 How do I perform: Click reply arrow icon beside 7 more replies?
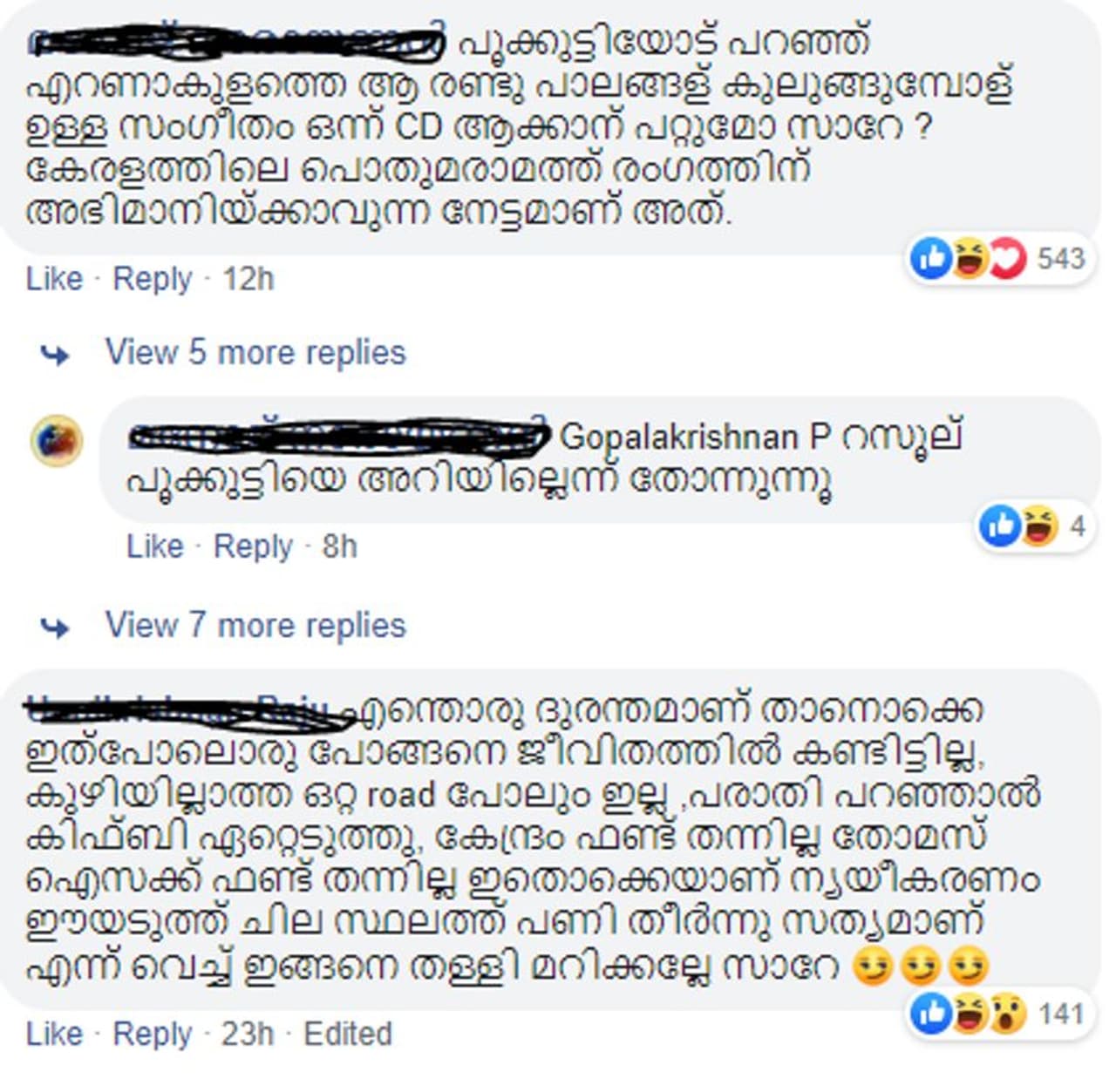click(x=56, y=627)
